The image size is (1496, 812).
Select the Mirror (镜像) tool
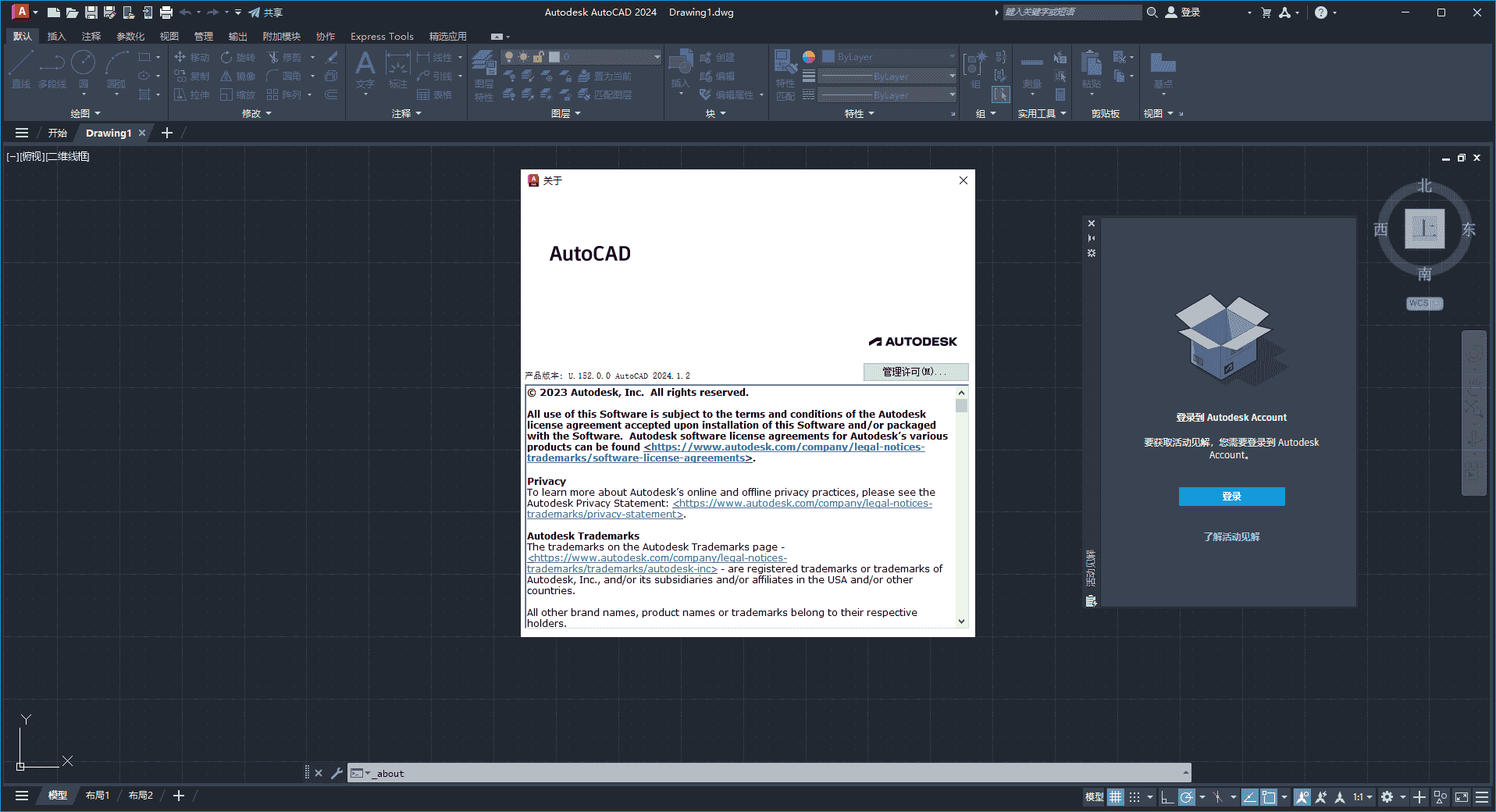point(238,76)
